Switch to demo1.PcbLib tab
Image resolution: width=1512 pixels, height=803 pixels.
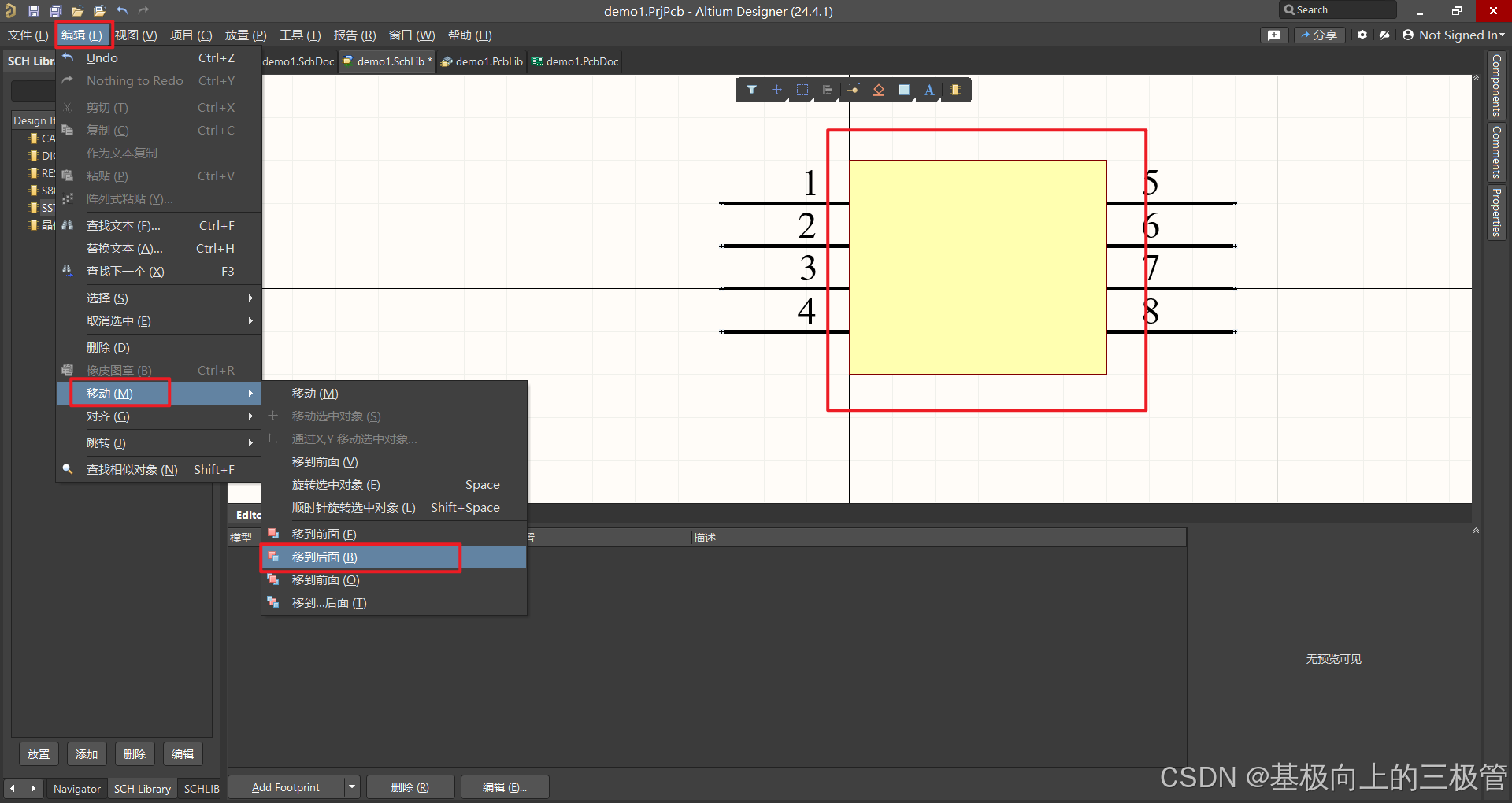coord(482,61)
